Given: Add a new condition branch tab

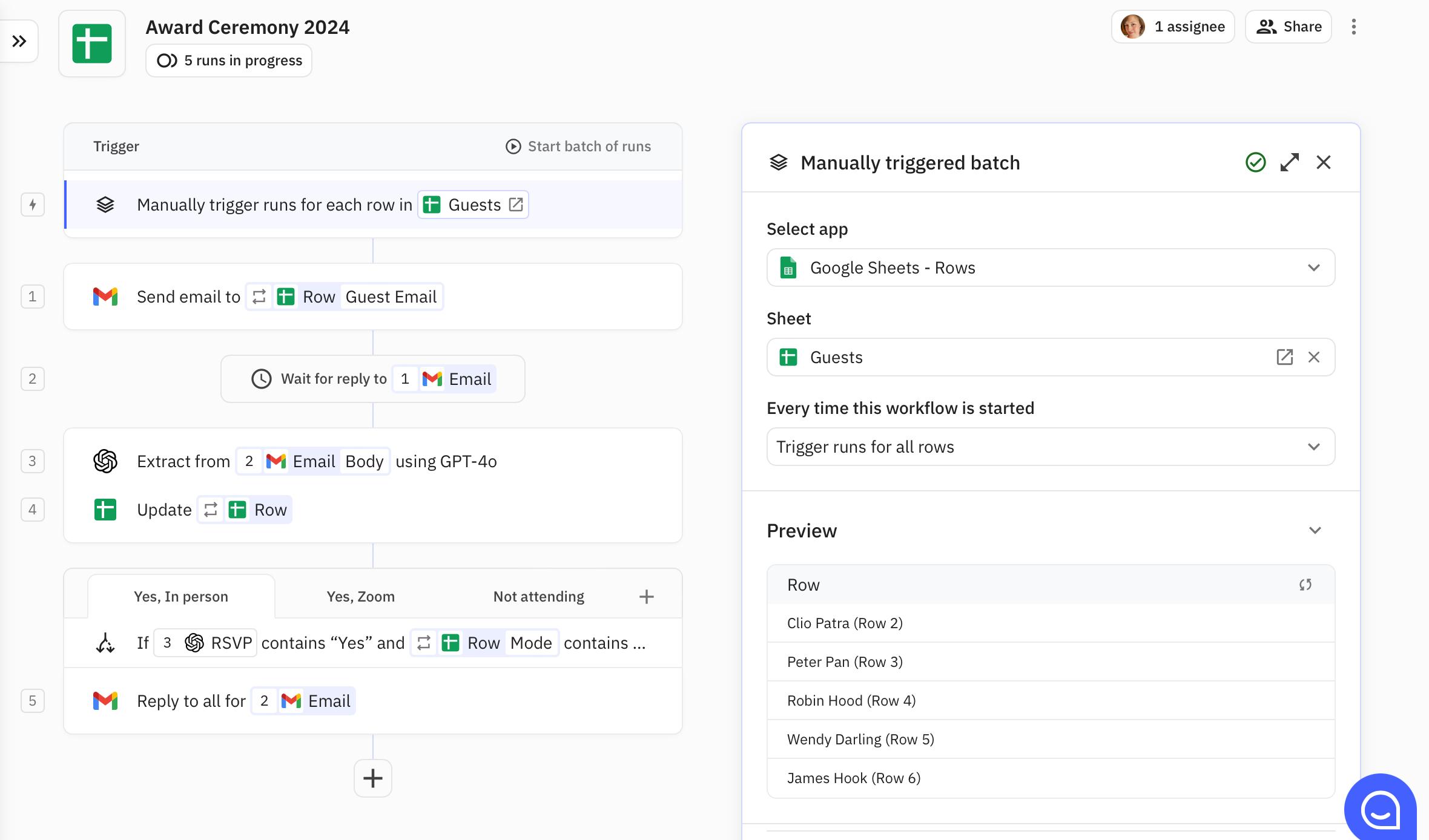Looking at the screenshot, I should [646, 597].
